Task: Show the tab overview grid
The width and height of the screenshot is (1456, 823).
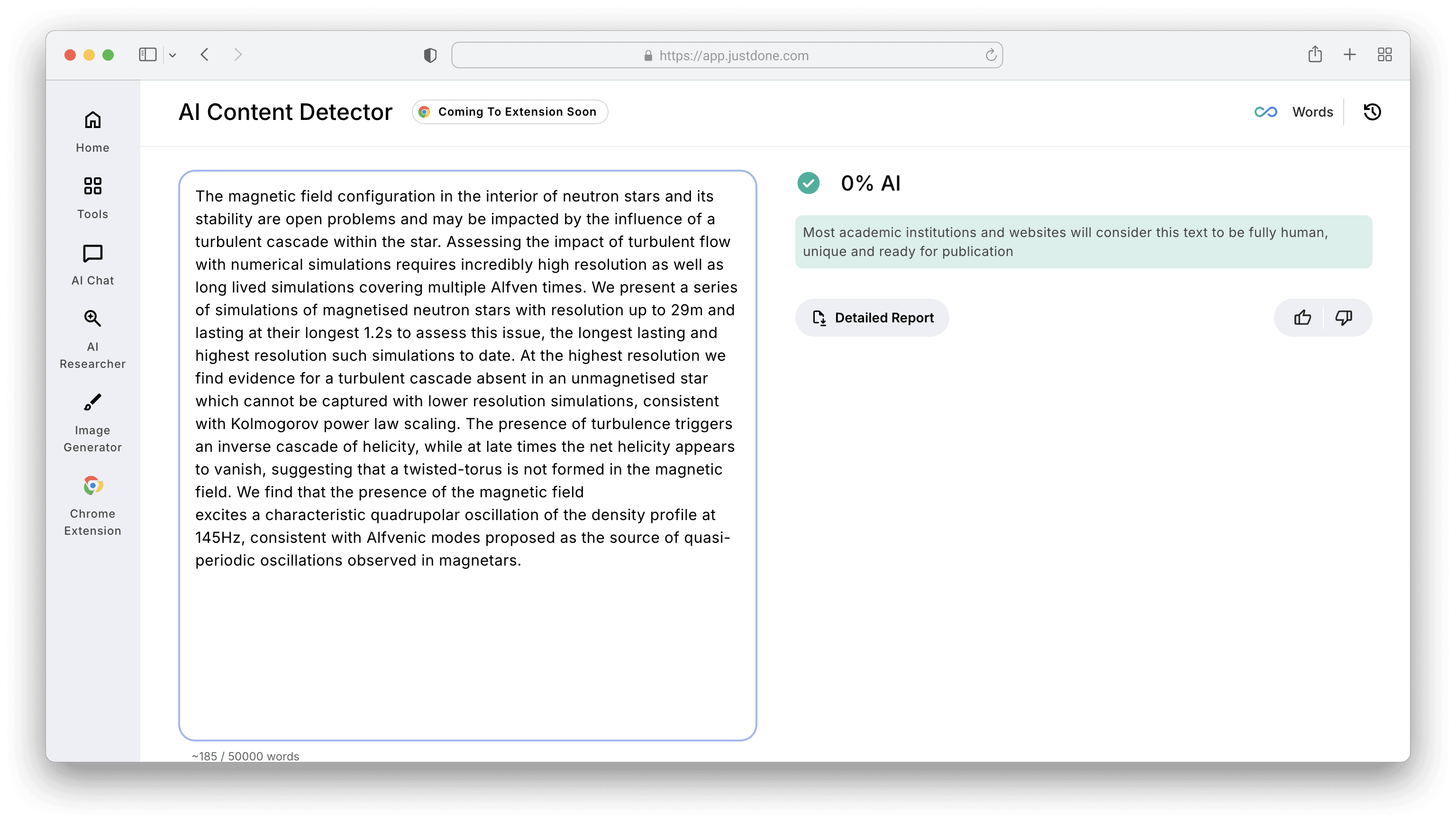Action: click(1384, 55)
